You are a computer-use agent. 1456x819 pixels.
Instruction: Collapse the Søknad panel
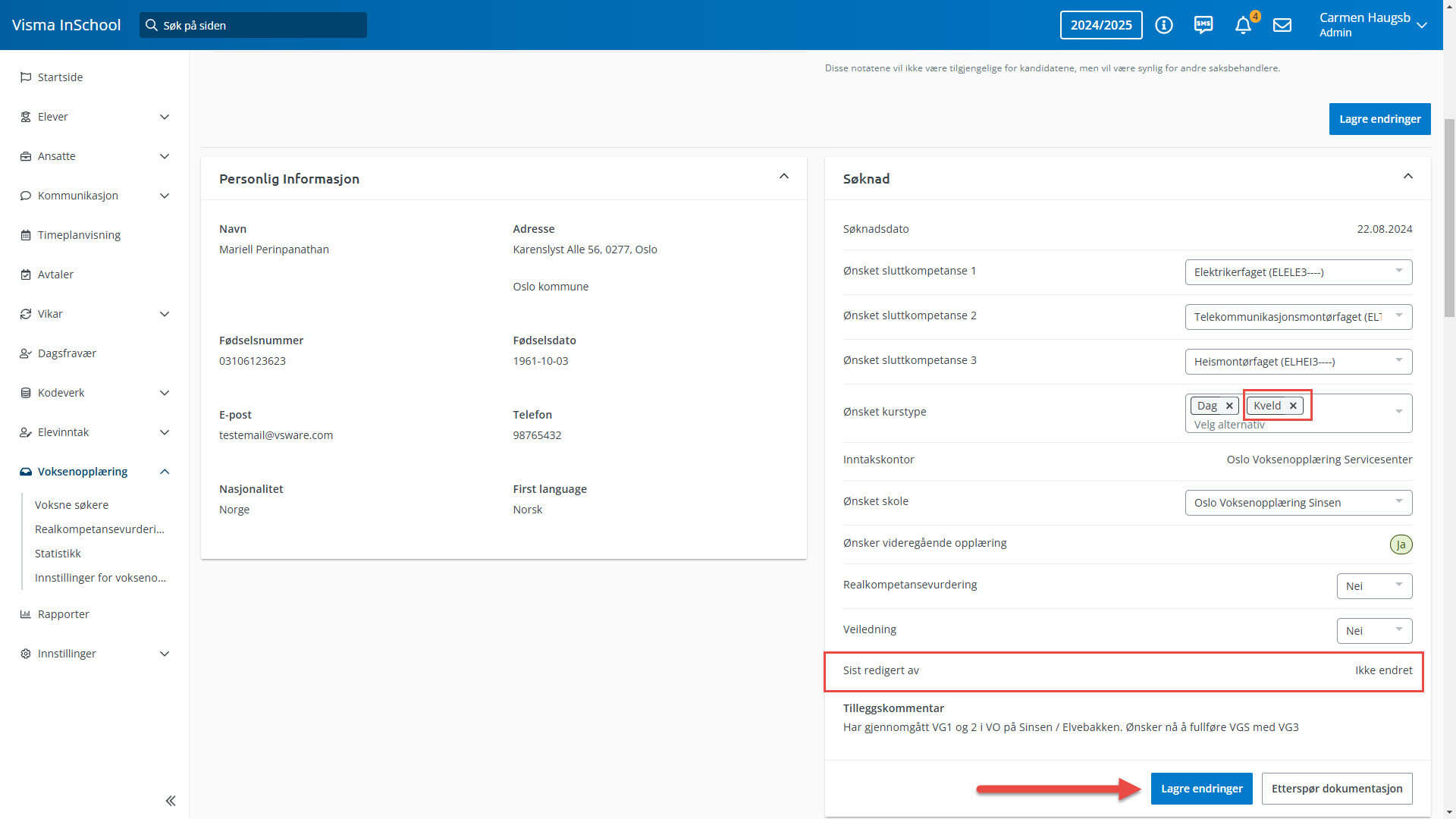tap(1408, 177)
